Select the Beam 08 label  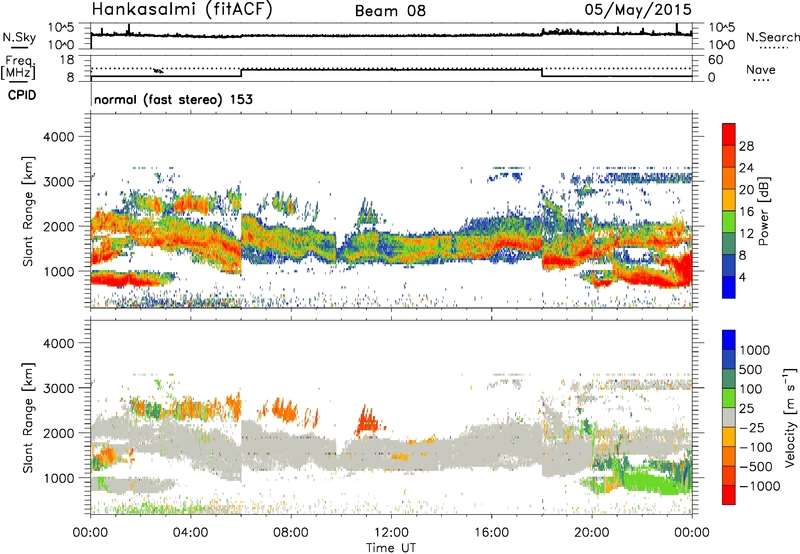[390, 11]
